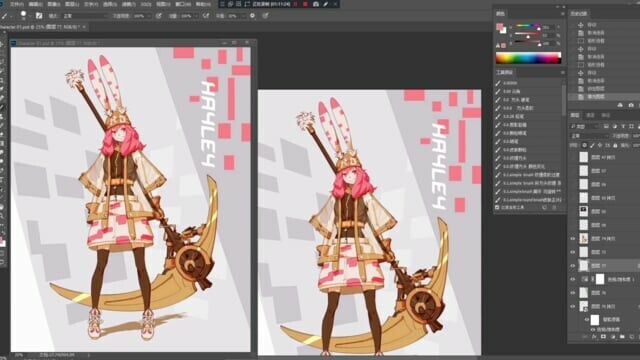Viewport: 640px width, 360px height.
Task: Select the last highlighted history state
Action: pos(604,97)
